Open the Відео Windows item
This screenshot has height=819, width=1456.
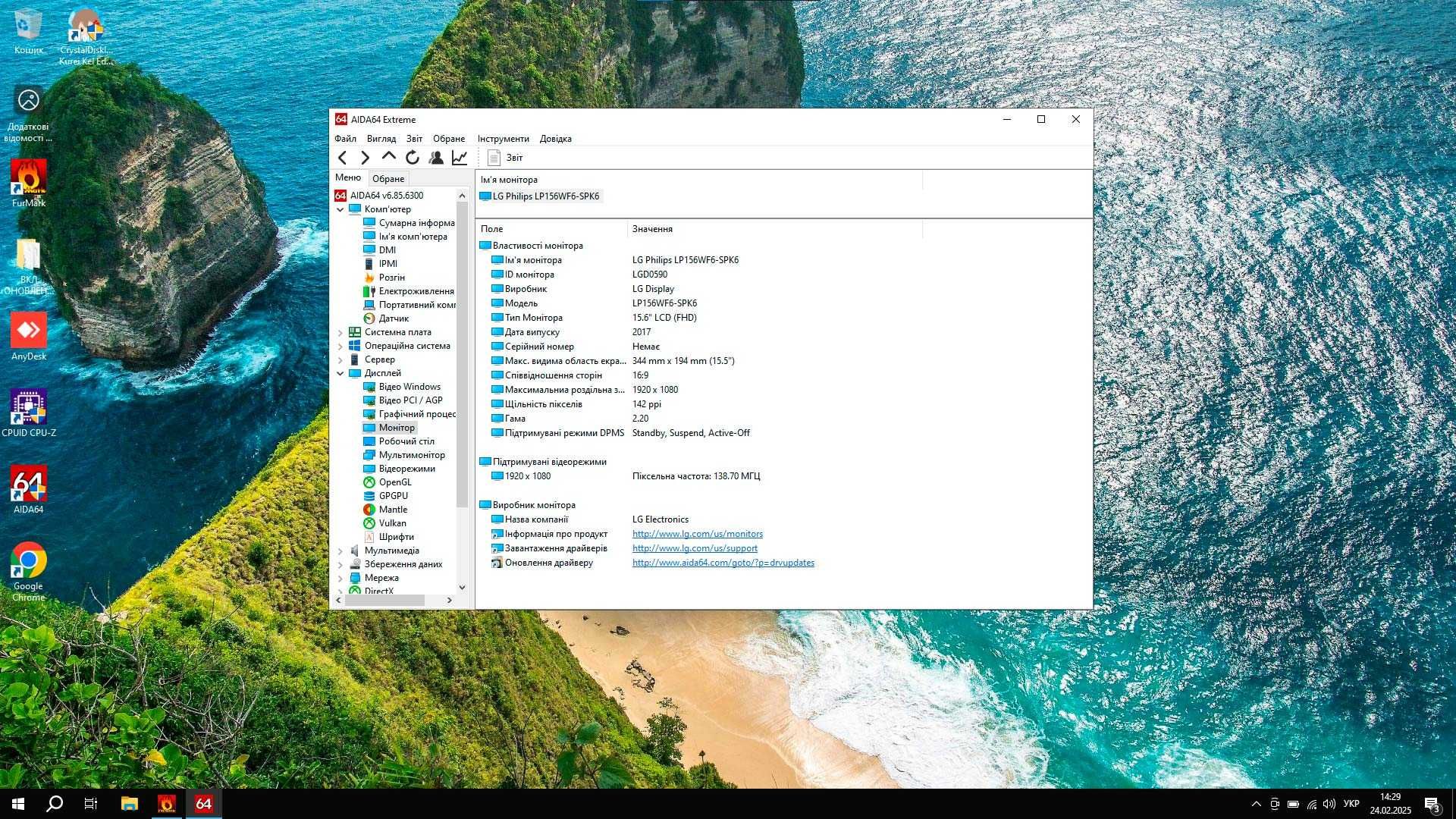click(402, 387)
